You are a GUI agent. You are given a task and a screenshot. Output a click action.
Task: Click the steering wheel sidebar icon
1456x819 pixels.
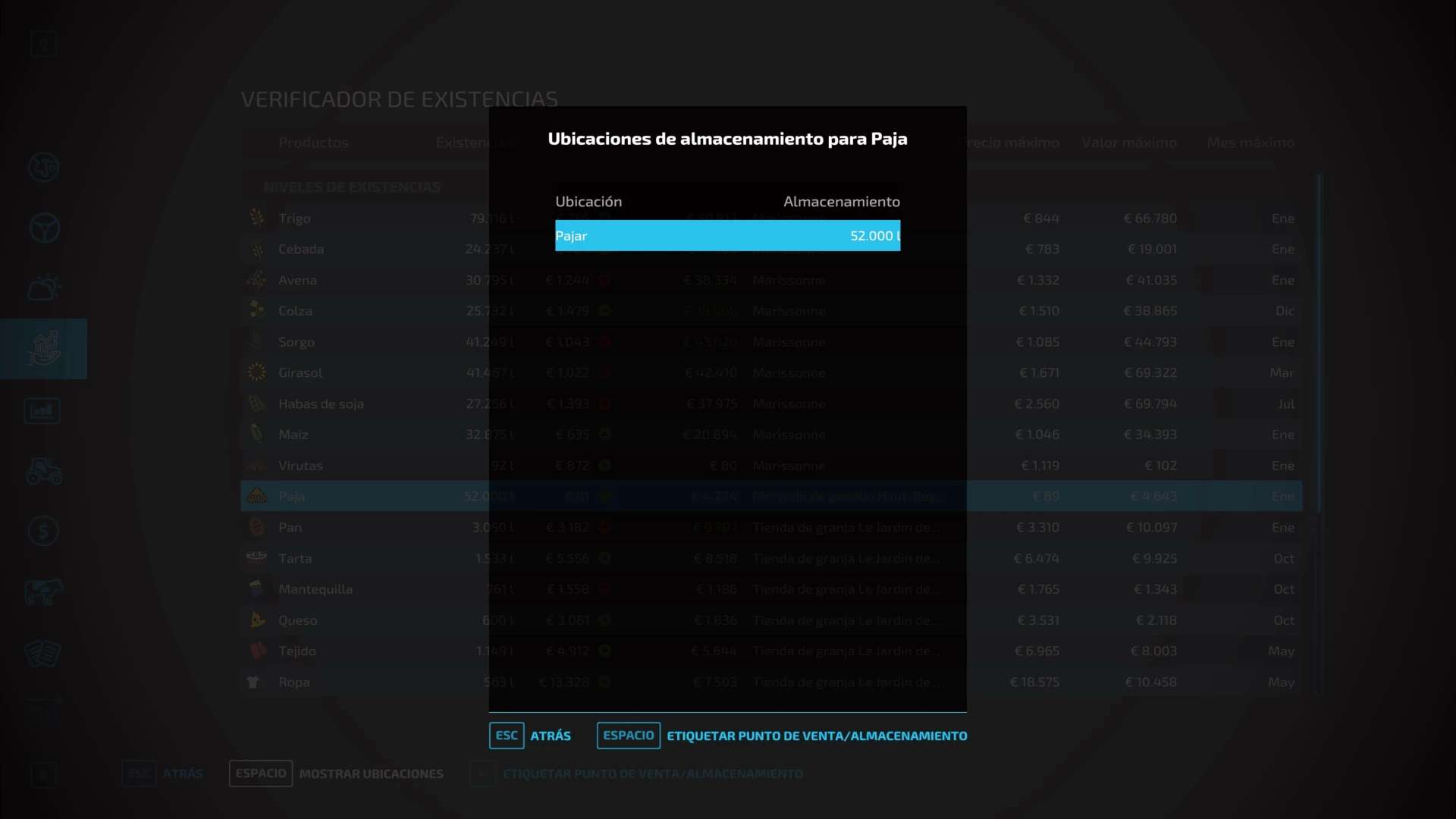point(43,227)
